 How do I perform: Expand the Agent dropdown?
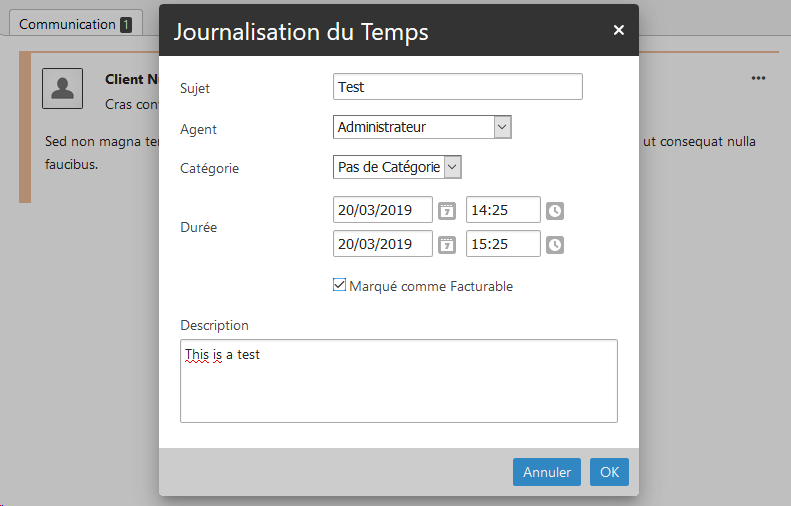tap(502, 127)
